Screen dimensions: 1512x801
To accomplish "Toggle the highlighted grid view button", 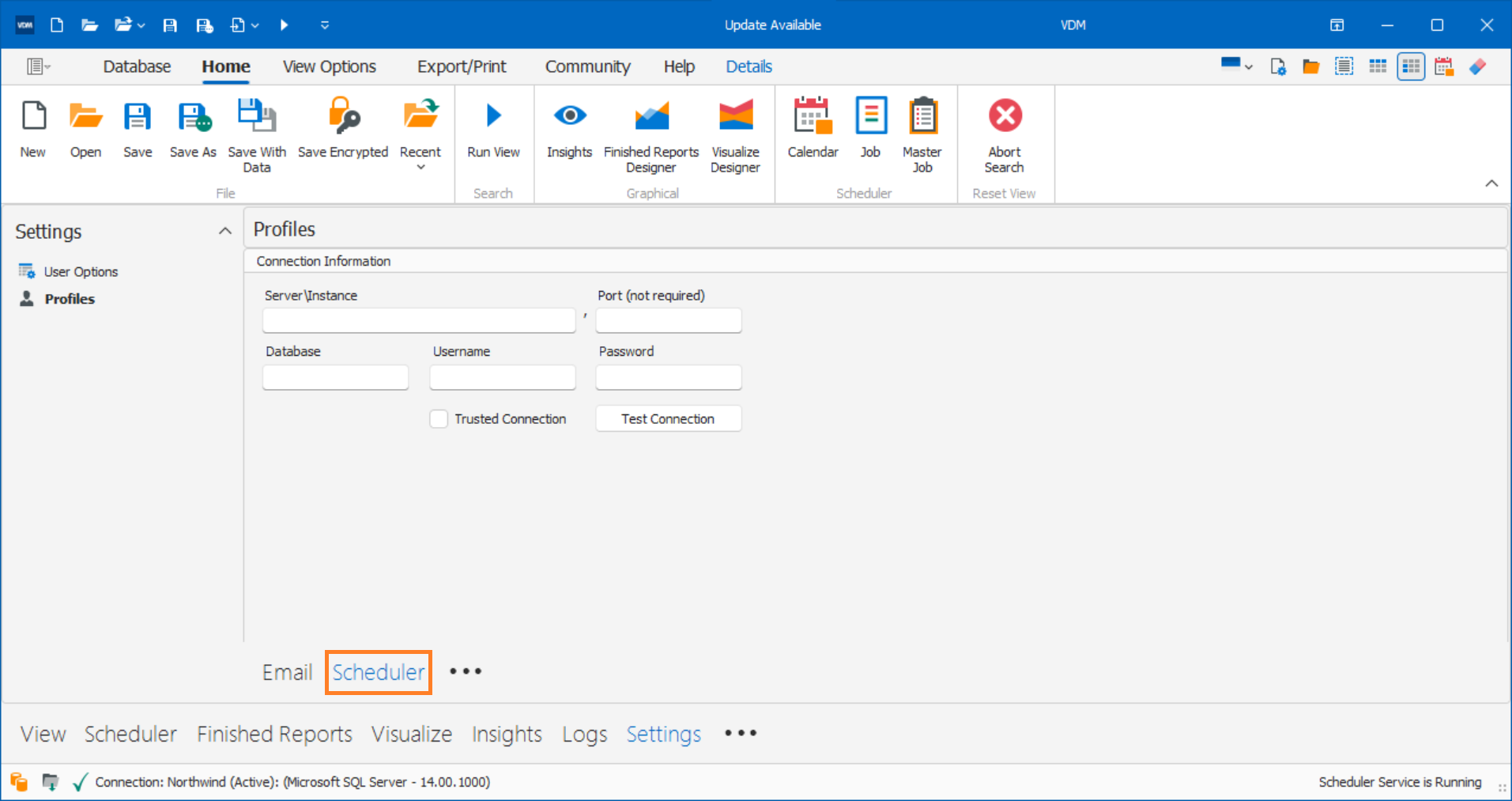I will click(1411, 66).
